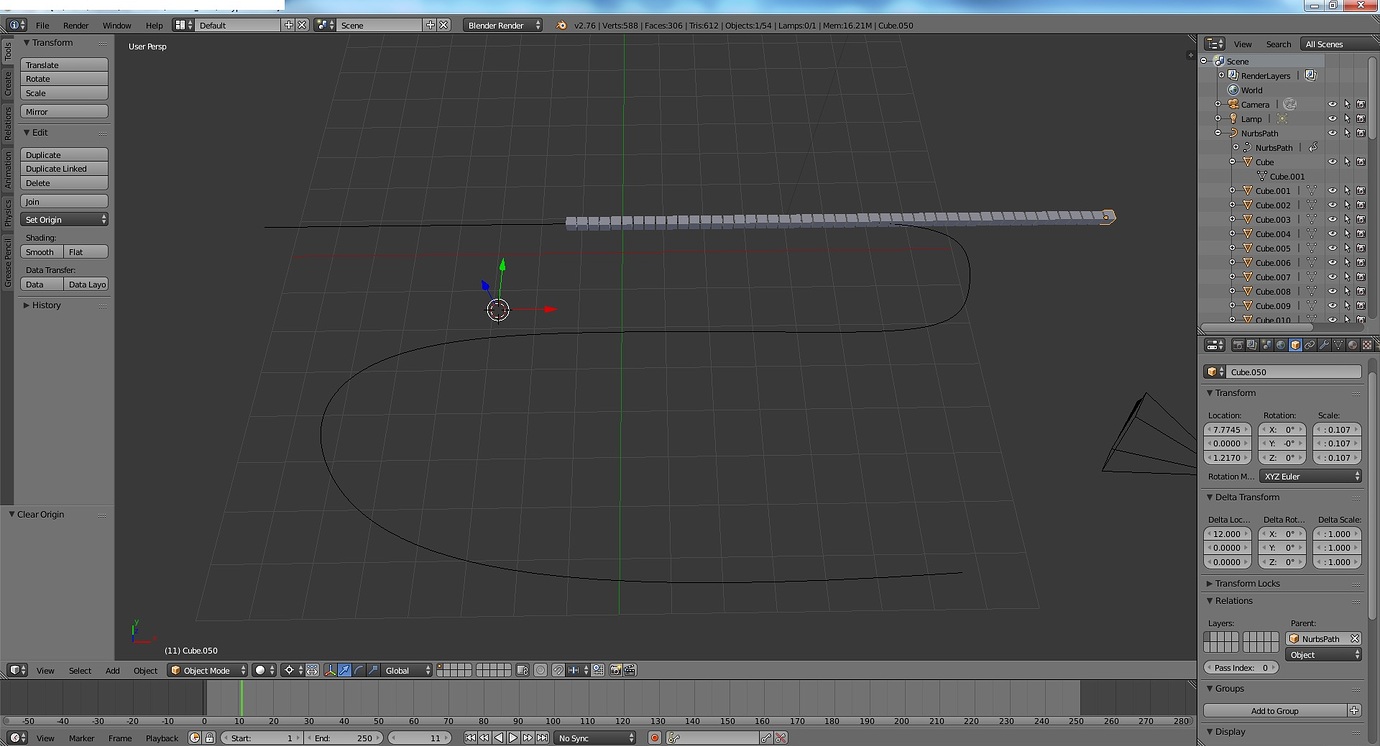Click the Location X value field 7.7745

[x=1227, y=430]
